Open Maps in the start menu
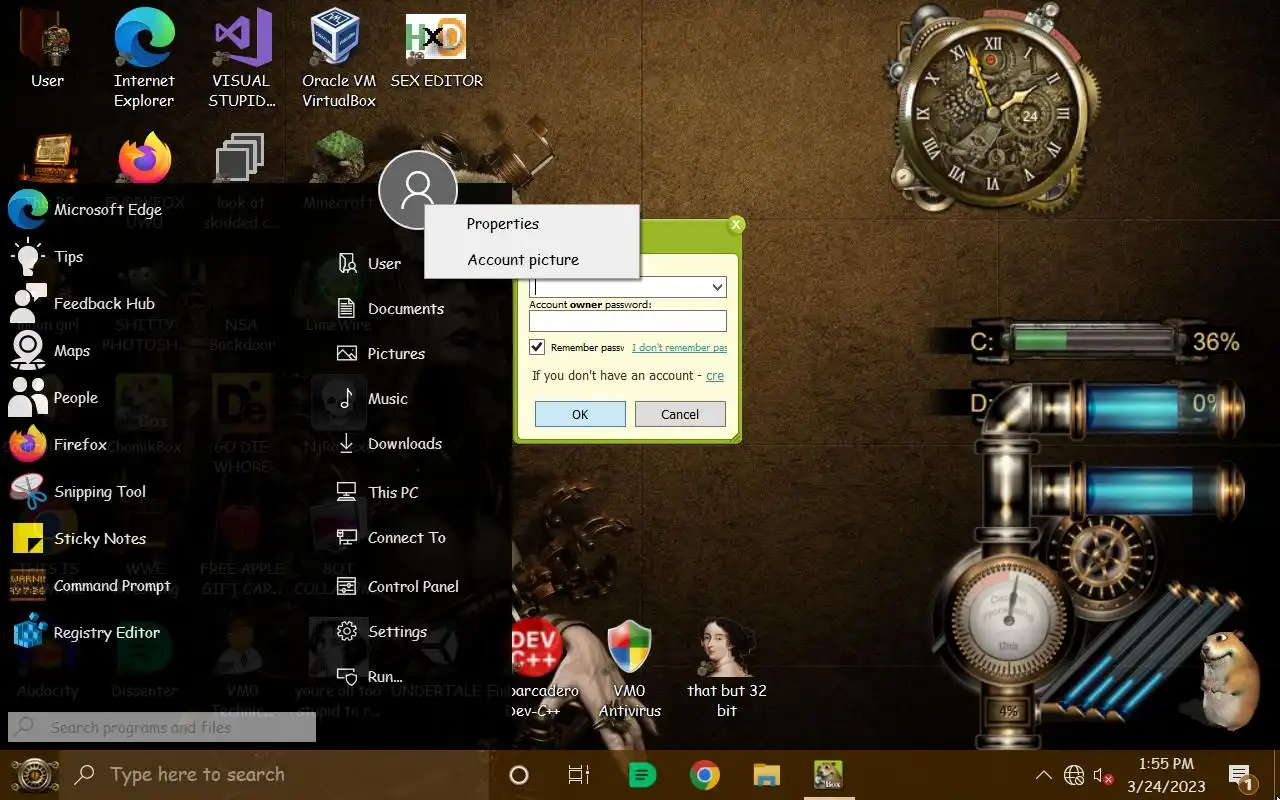 point(51,351)
